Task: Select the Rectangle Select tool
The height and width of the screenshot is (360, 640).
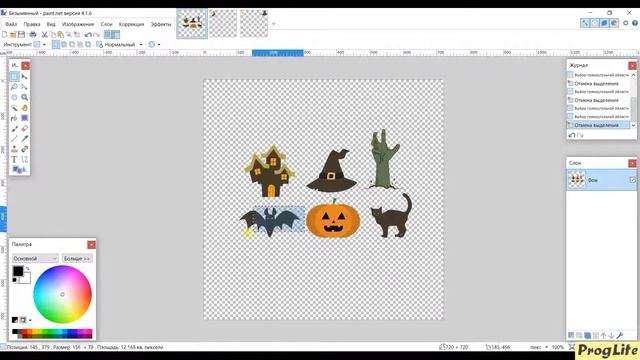Action: tap(14, 76)
